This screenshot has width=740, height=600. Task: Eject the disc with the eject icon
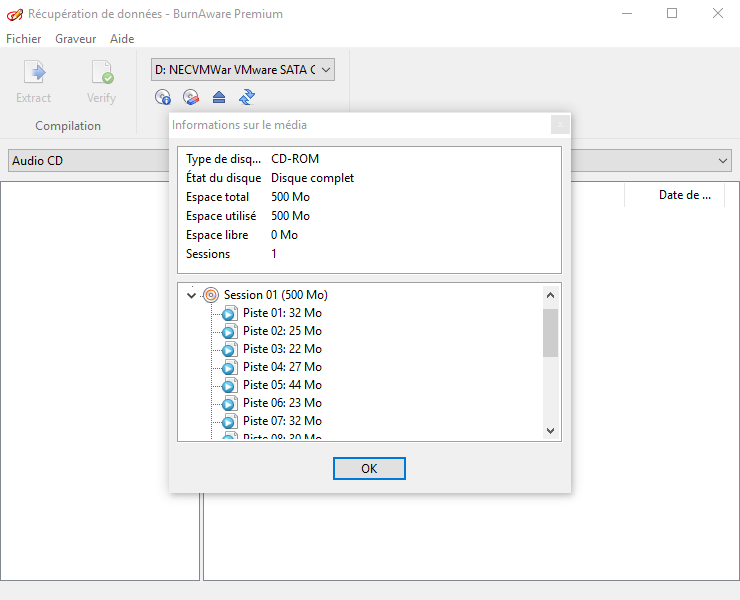tap(219, 97)
